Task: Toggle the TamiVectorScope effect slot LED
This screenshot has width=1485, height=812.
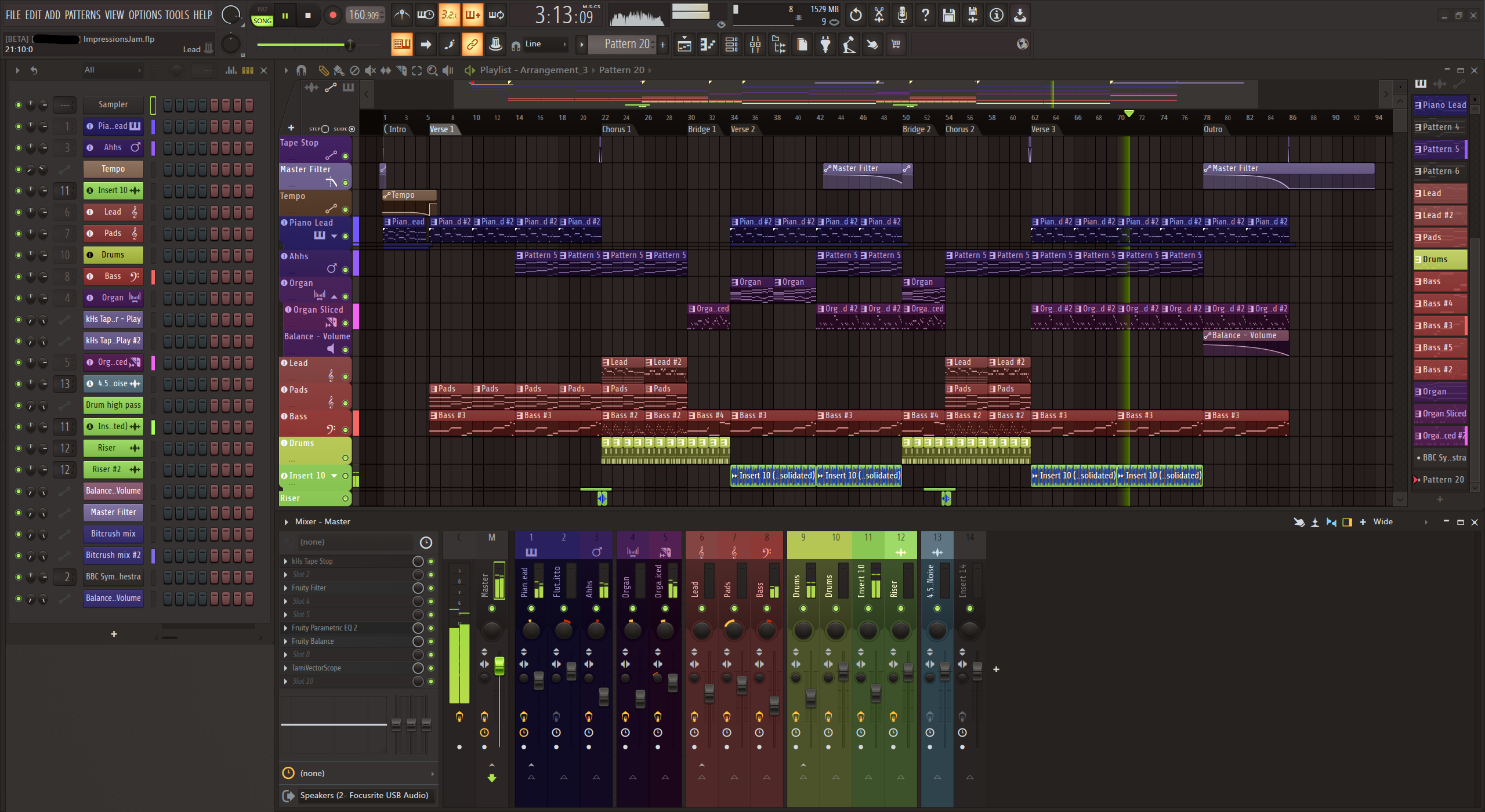Action: point(431,668)
